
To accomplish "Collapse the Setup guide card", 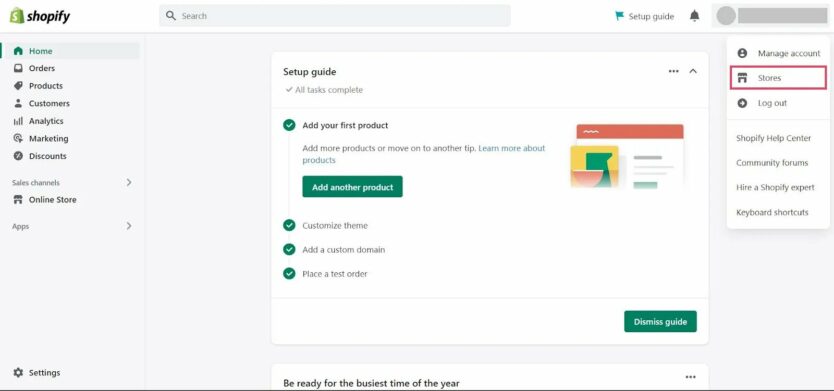I will click(x=693, y=71).
